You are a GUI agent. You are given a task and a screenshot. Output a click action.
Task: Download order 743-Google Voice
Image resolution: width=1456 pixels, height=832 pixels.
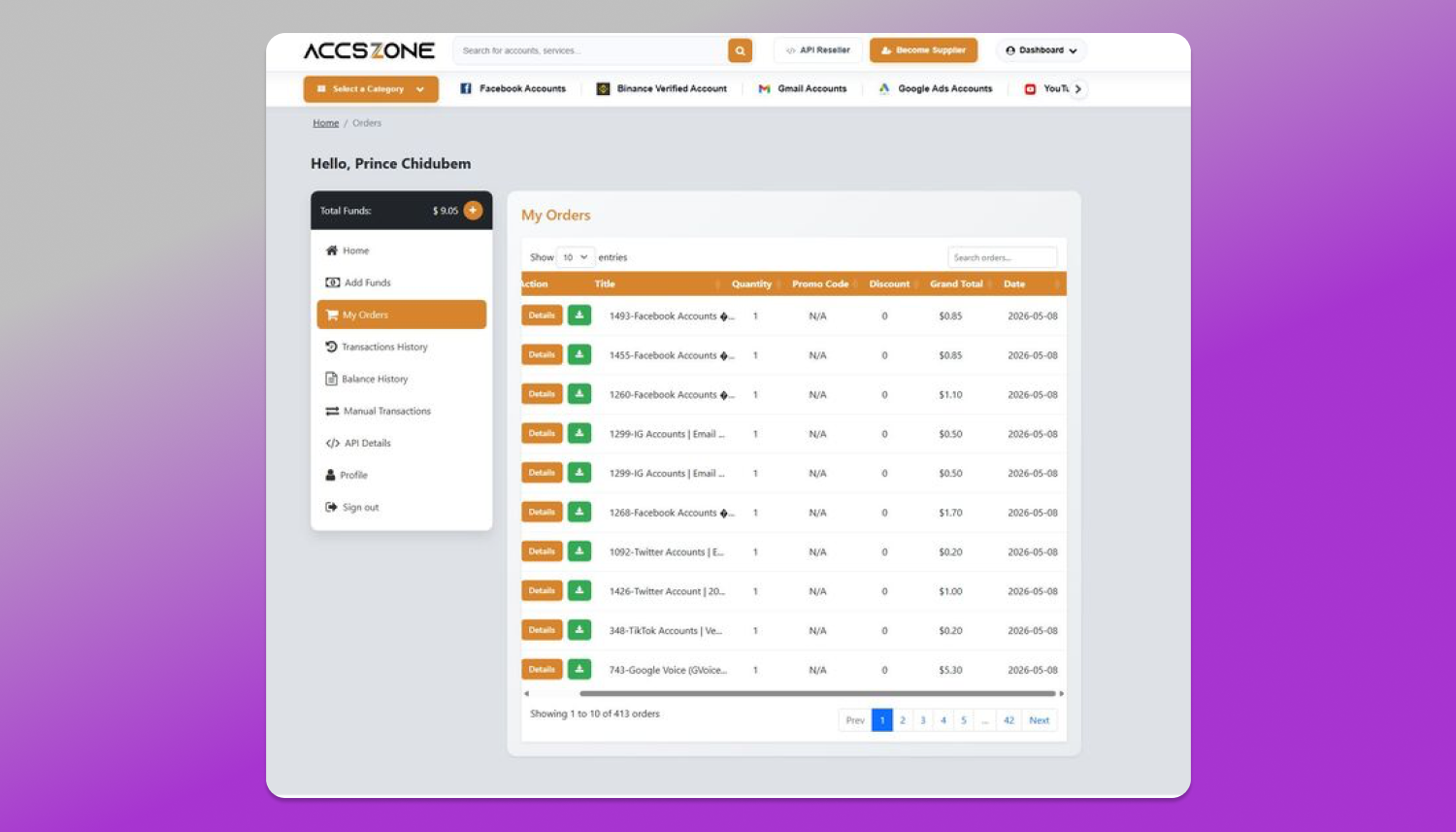pyautogui.click(x=579, y=670)
